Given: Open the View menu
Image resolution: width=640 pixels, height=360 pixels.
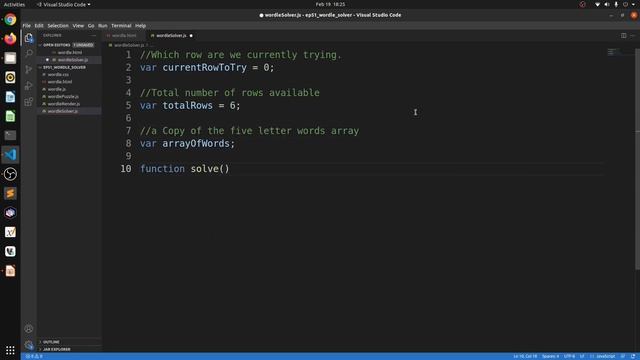Looking at the screenshot, I should coord(78,26).
